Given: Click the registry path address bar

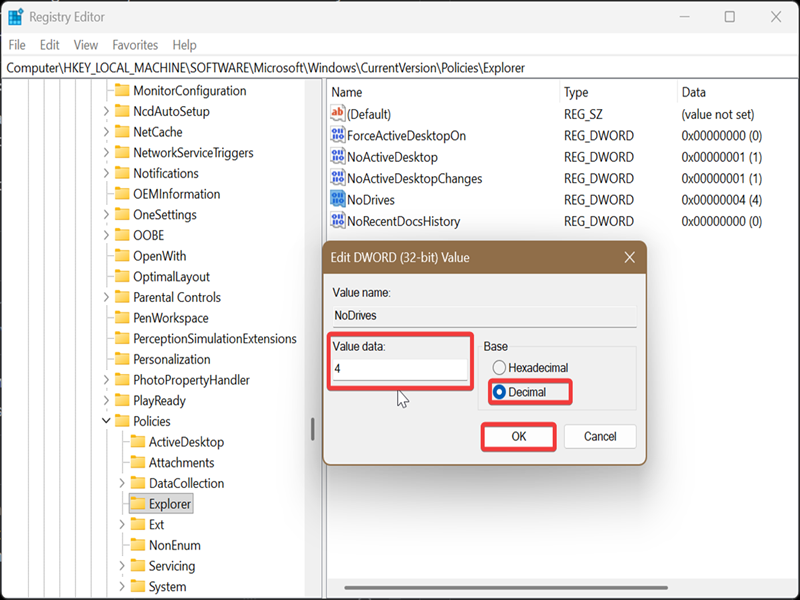Looking at the screenshot, I should point(400,68).
